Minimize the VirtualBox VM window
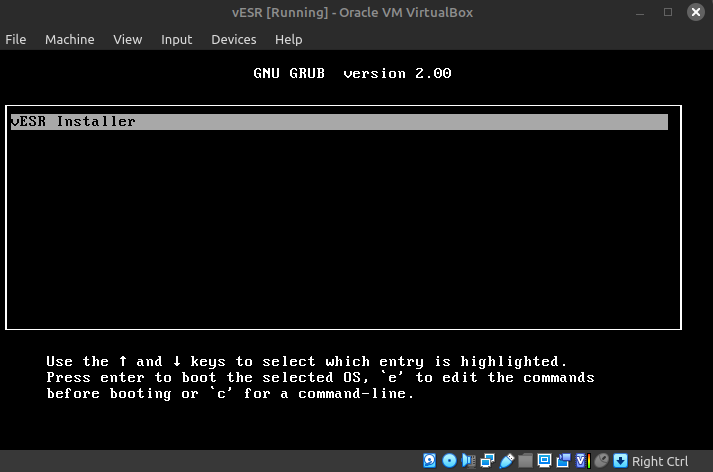 click(x=640, y=12)
